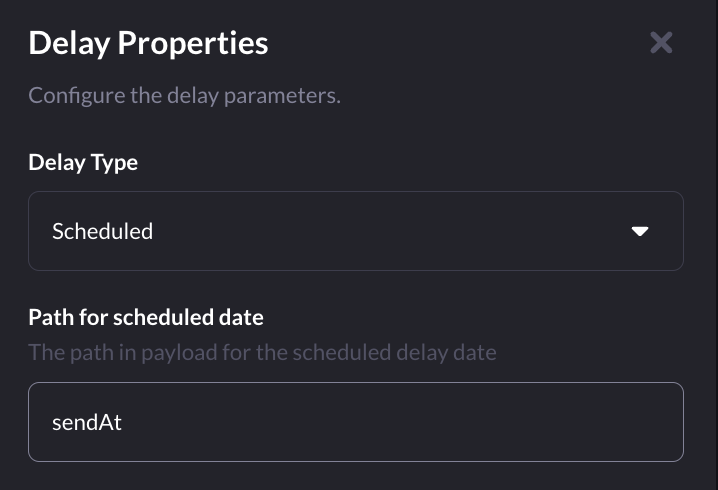Select the Scheduled value text
Screen dimensions: 718x490
103,231
